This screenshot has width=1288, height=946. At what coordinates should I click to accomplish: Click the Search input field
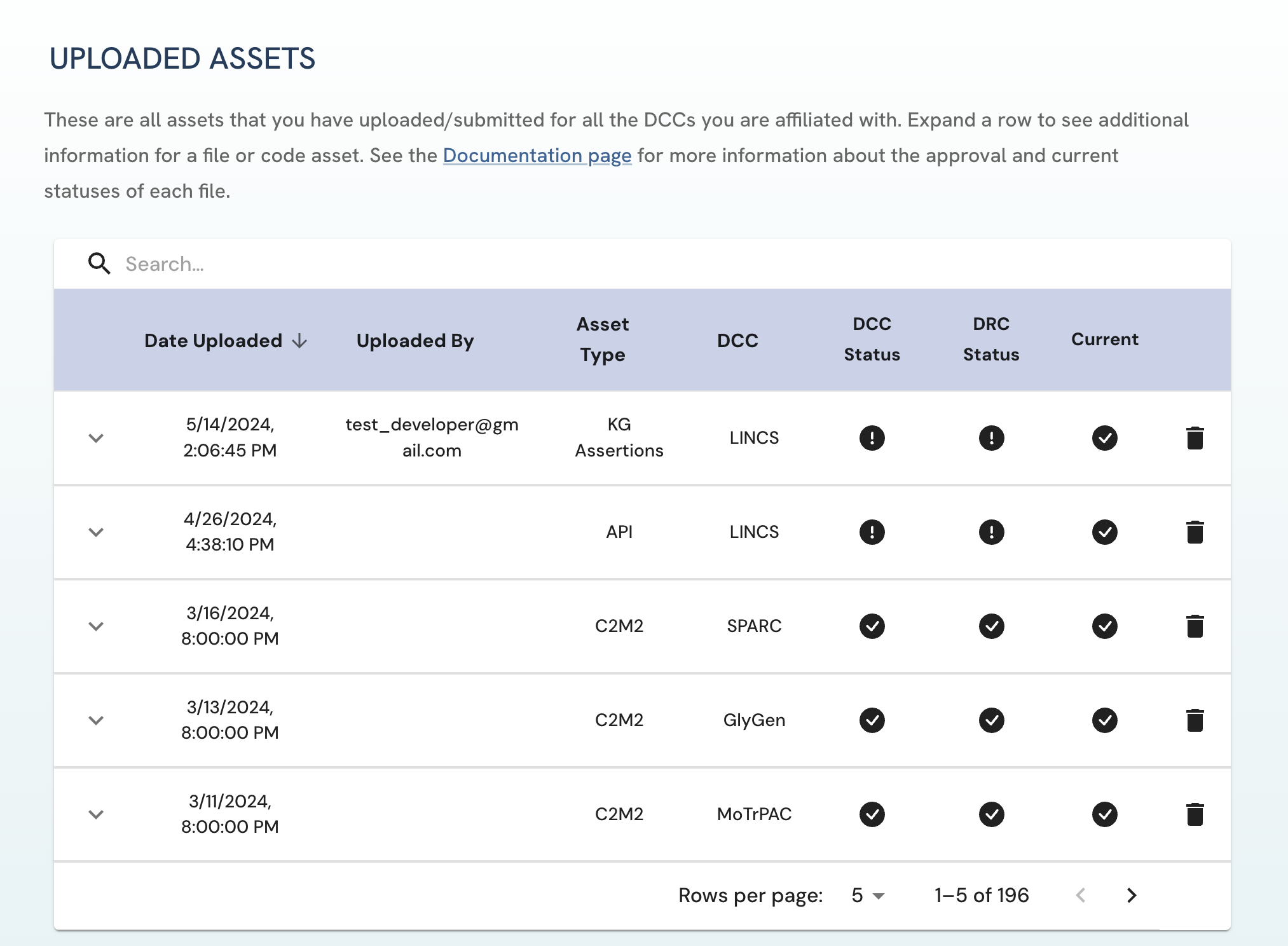point(636,264)
